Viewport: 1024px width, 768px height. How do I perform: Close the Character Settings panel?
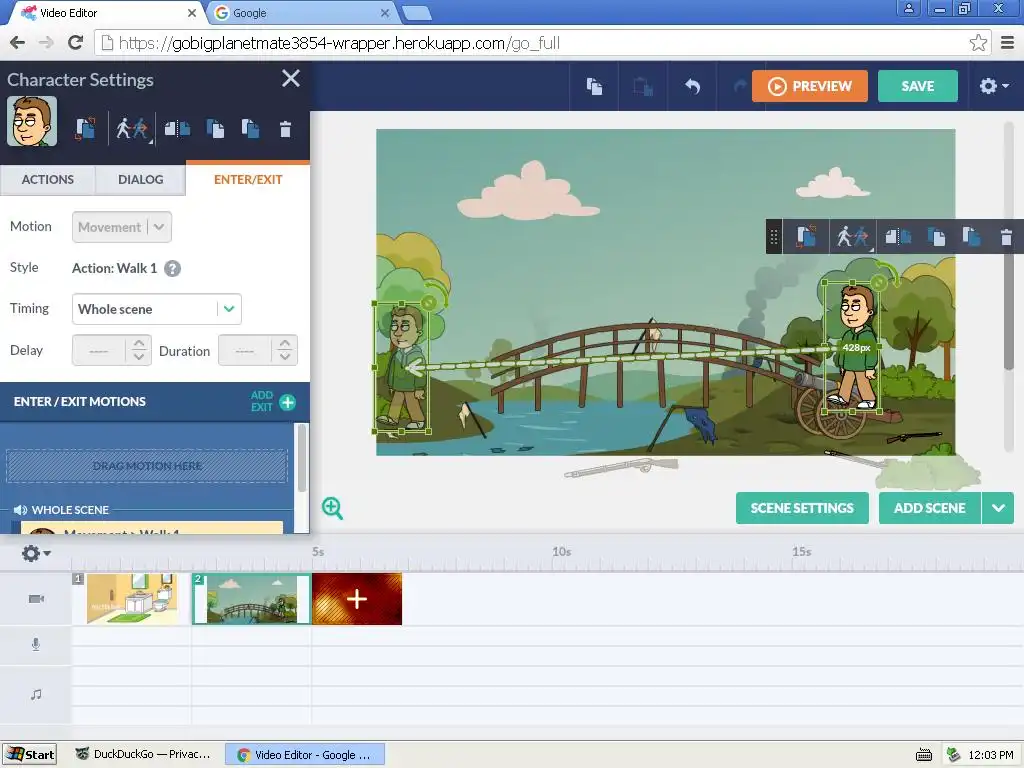pos(291,78)
